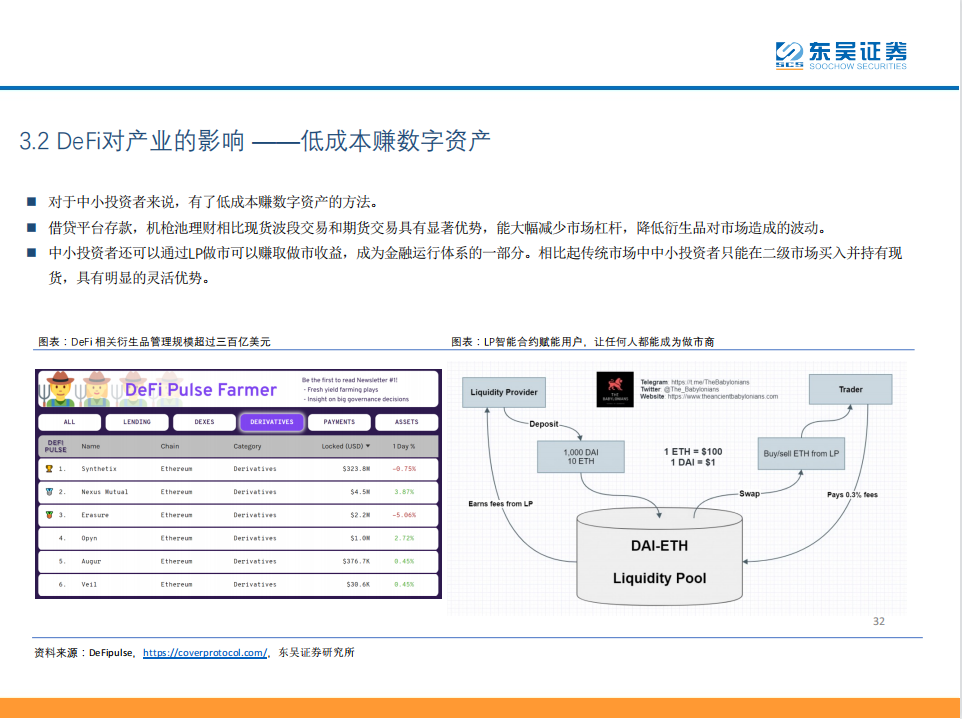
Task: Click the medal icon next to Erasure
Action: pyautogui.click(x=47, y=514)
